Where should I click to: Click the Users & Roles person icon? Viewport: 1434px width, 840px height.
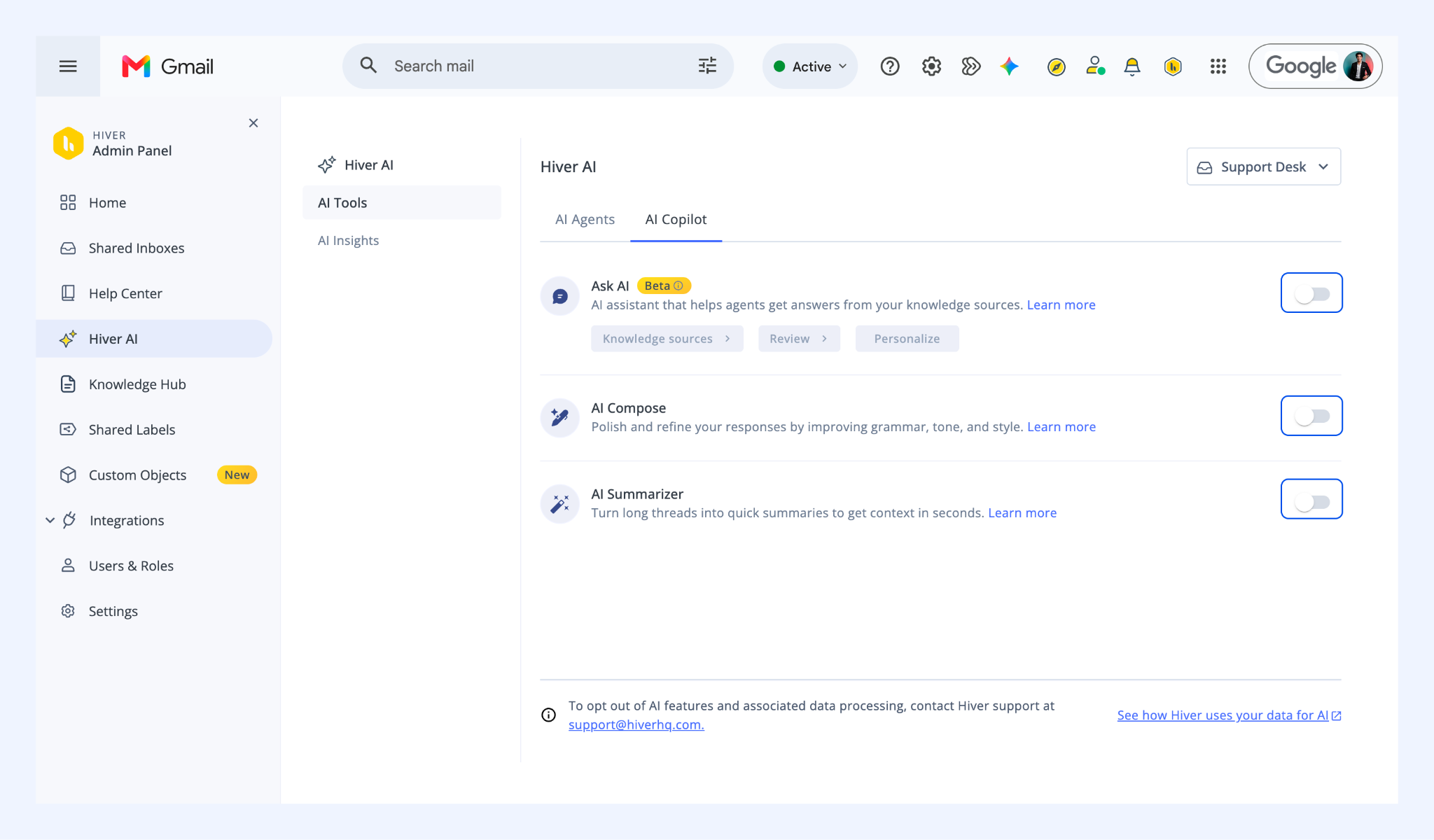coord(68,566)
